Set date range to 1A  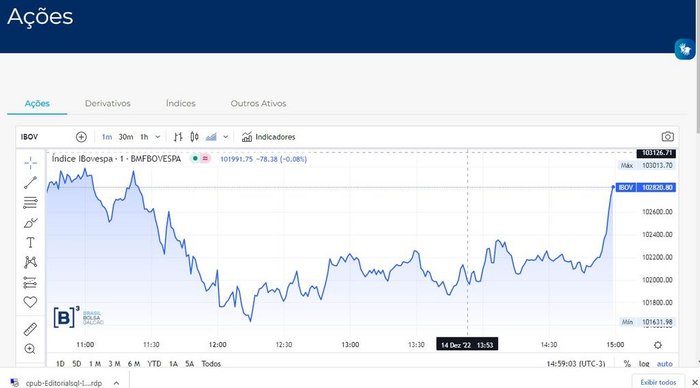coord(173,364)
